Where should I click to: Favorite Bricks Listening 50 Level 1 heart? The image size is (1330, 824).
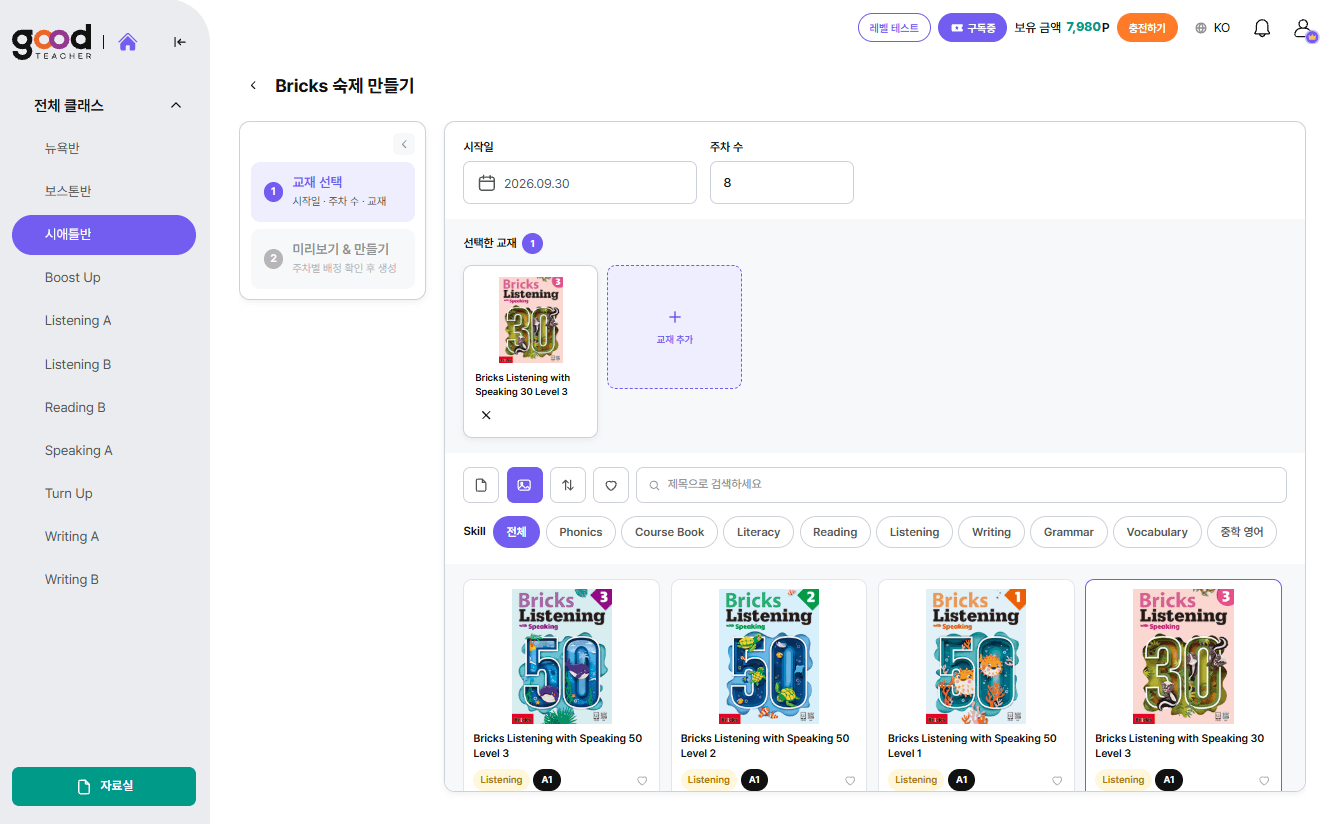point(1057,781)
